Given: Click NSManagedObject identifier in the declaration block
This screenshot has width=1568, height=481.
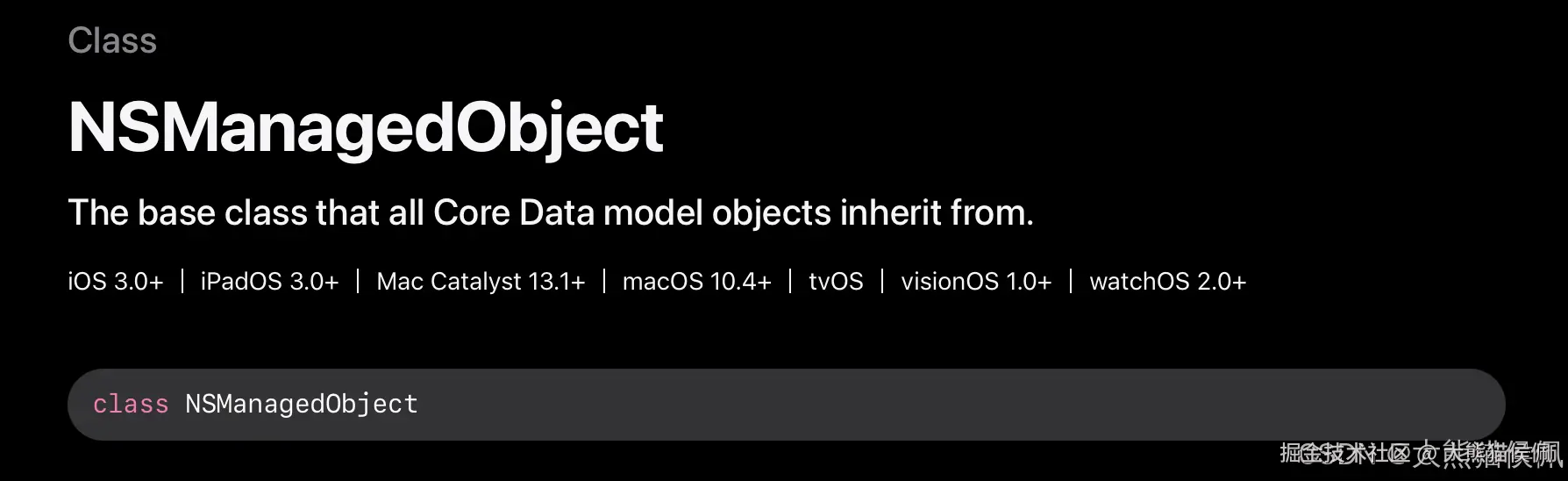Looking at the screenshot, I should (302, 404).
